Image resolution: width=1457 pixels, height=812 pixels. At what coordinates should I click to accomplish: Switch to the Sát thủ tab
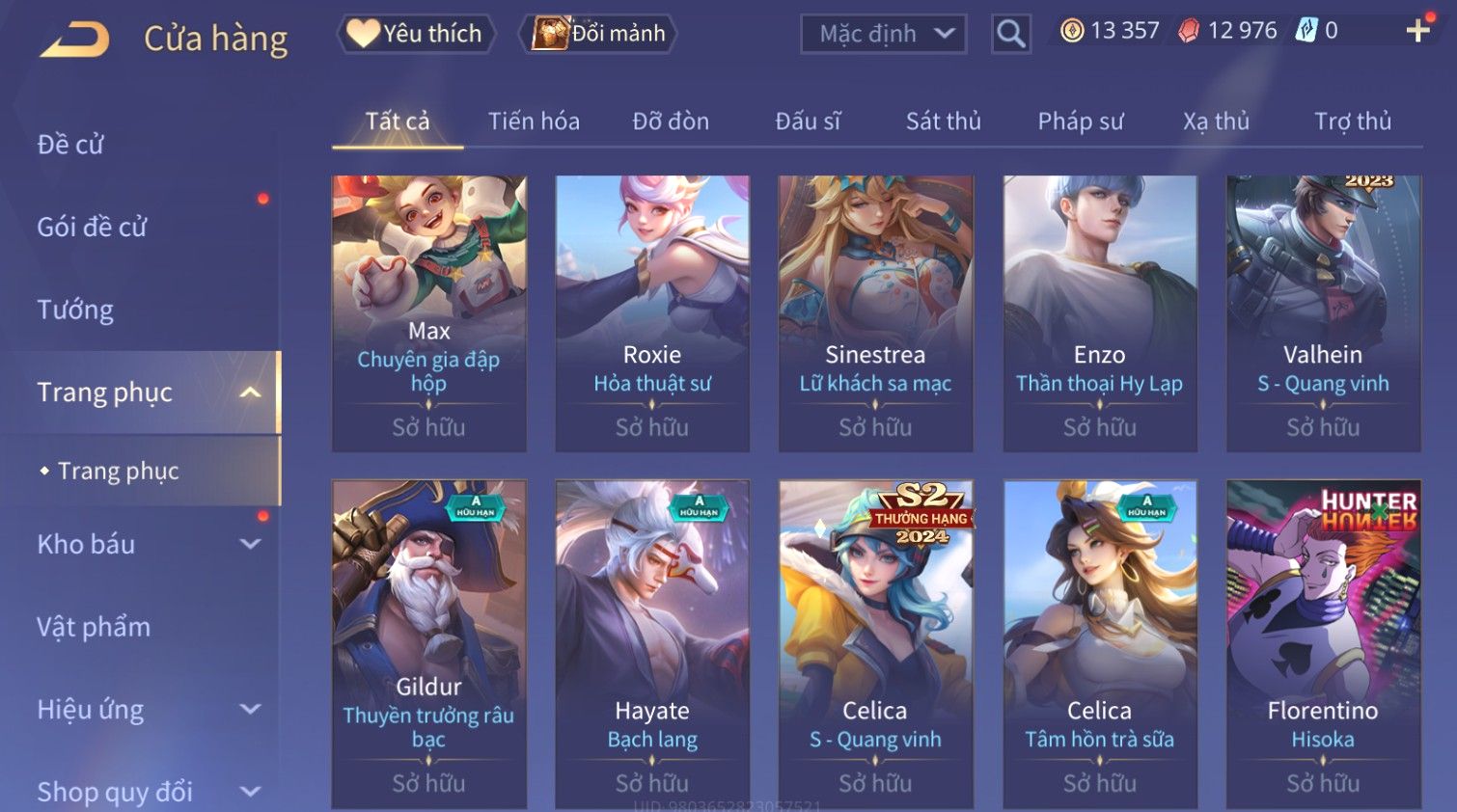pyautogui.click(x=943, y=122)
